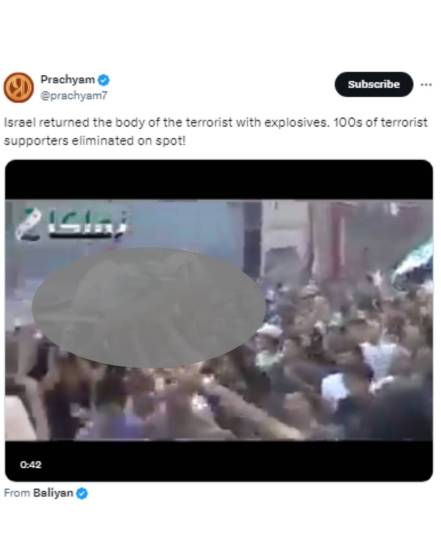Image resolution: width=441 pixels, height=552 pixels.
Task: Click the 0:42 video duration label
Action: click(x=31, y=465)
